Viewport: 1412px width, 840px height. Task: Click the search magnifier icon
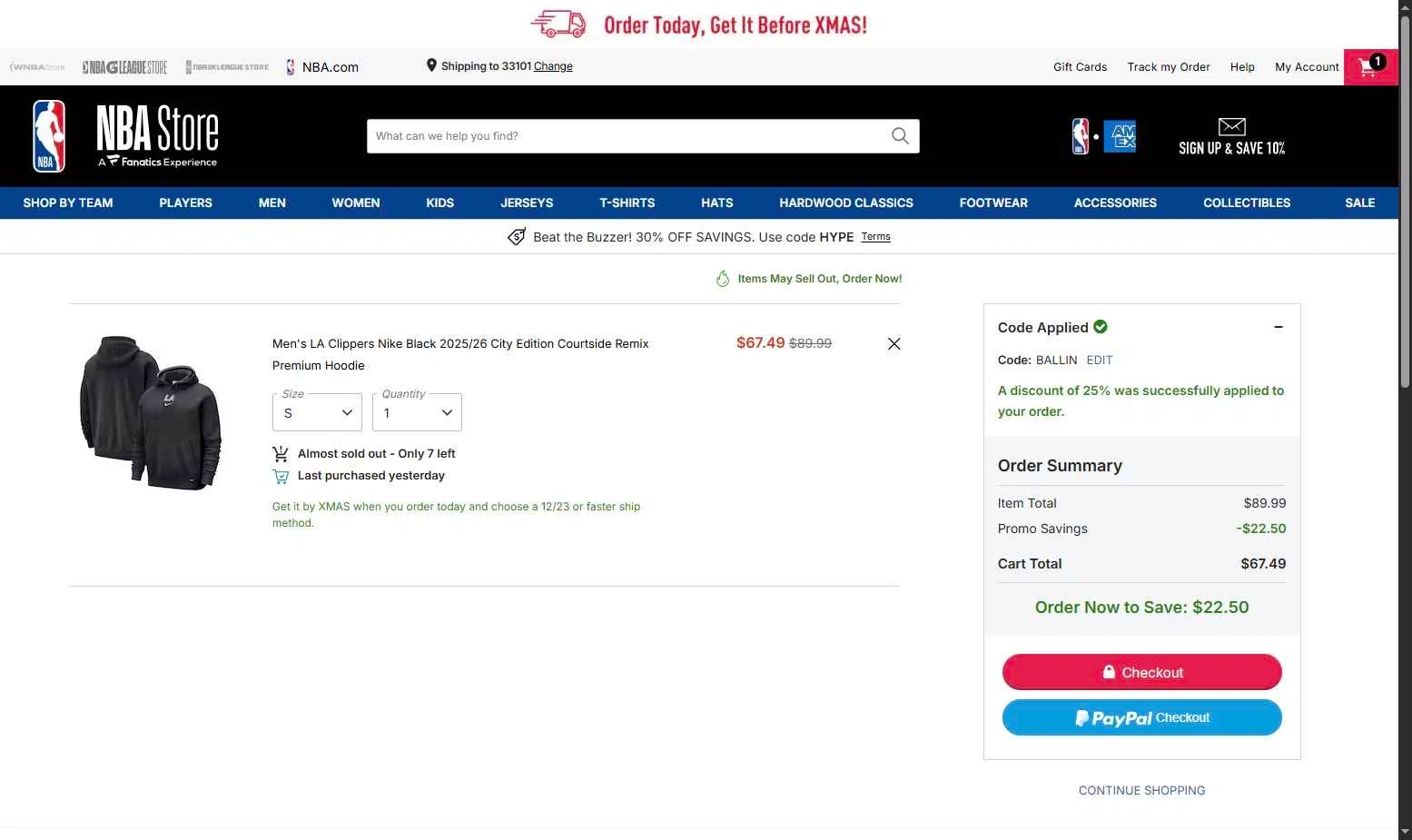tap(900, 136)
